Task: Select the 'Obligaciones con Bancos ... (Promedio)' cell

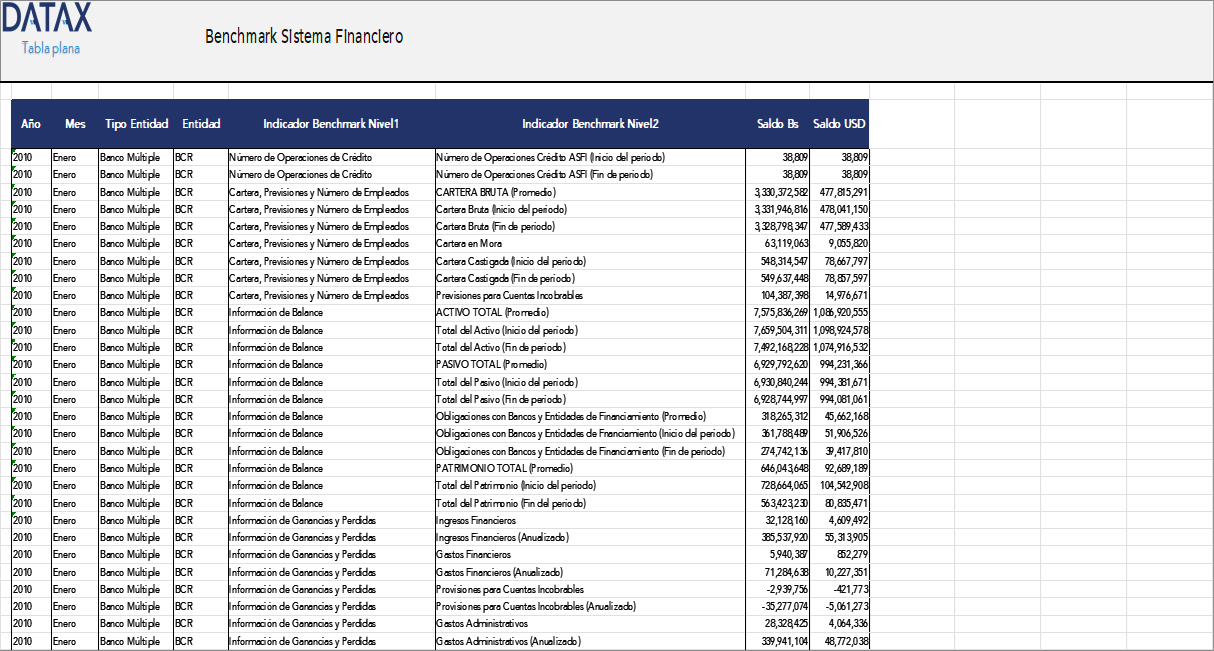Action: tap(590, 416)
